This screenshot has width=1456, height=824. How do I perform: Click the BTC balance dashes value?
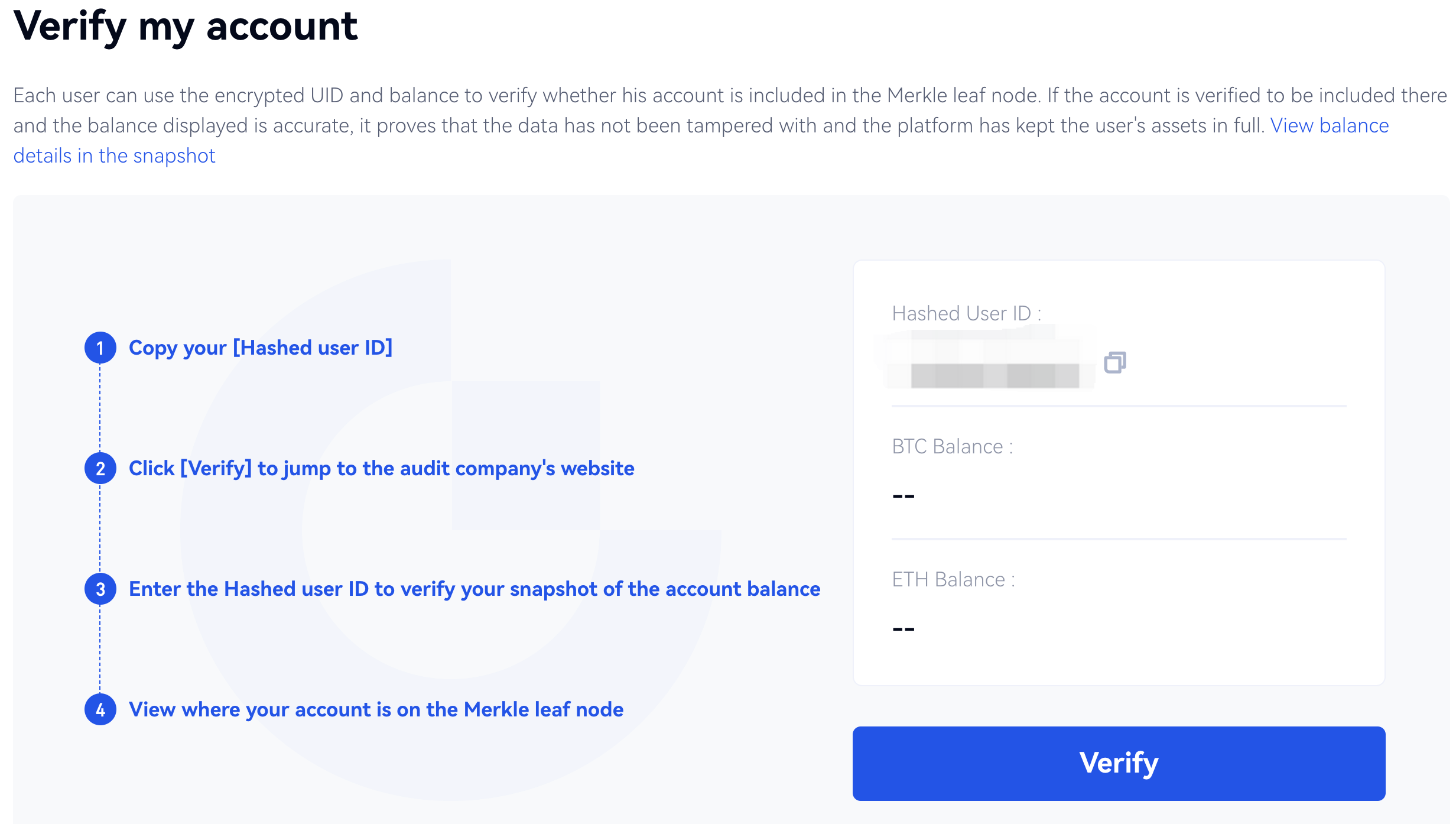[903, 496]
